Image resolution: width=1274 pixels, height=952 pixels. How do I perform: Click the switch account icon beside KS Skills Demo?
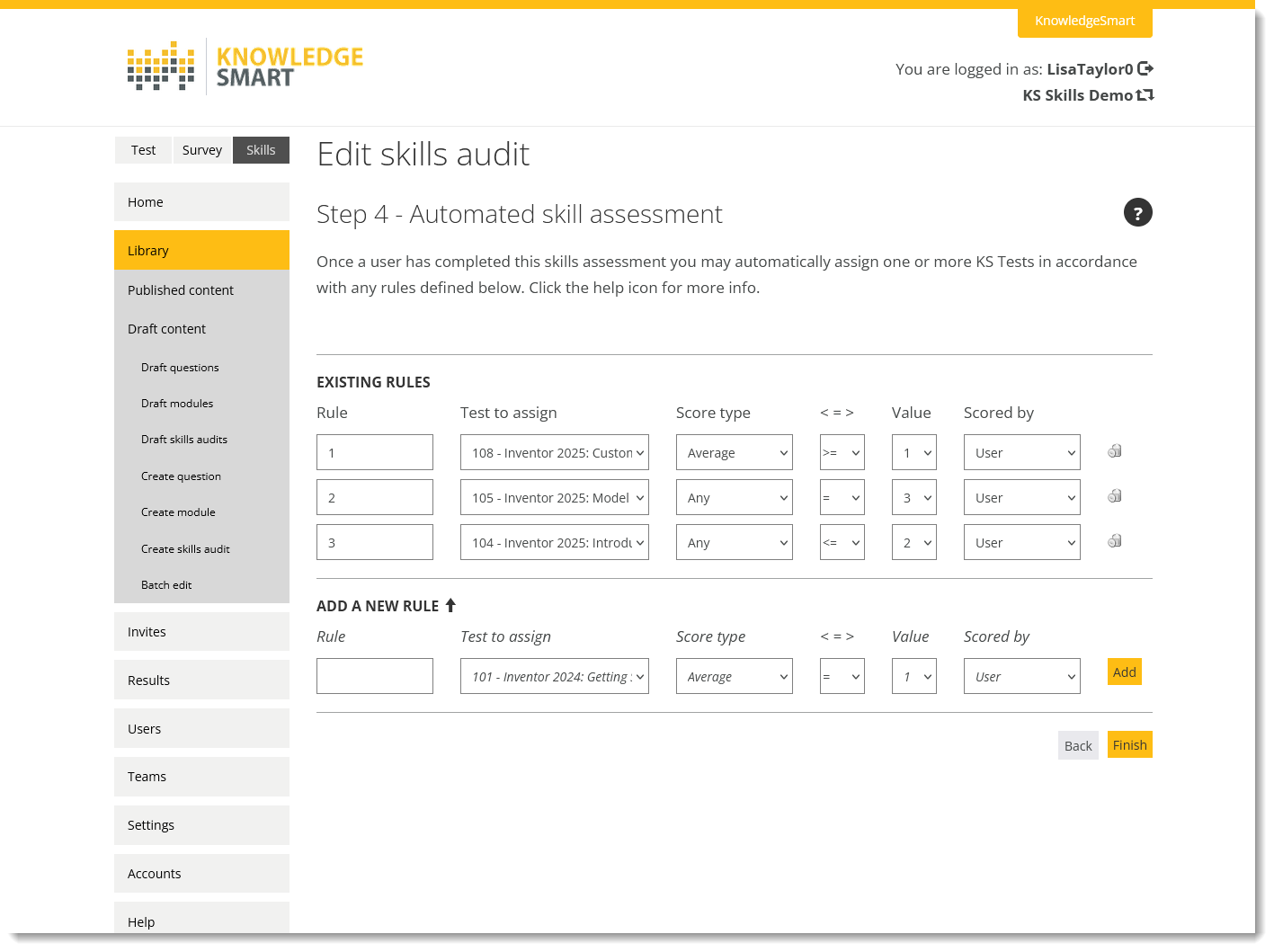1145,94
